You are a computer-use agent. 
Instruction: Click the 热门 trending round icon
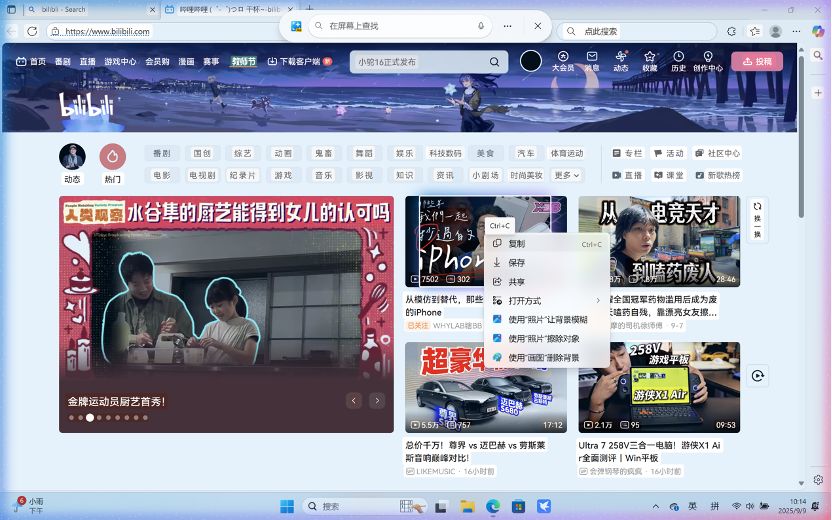(112, 157)
